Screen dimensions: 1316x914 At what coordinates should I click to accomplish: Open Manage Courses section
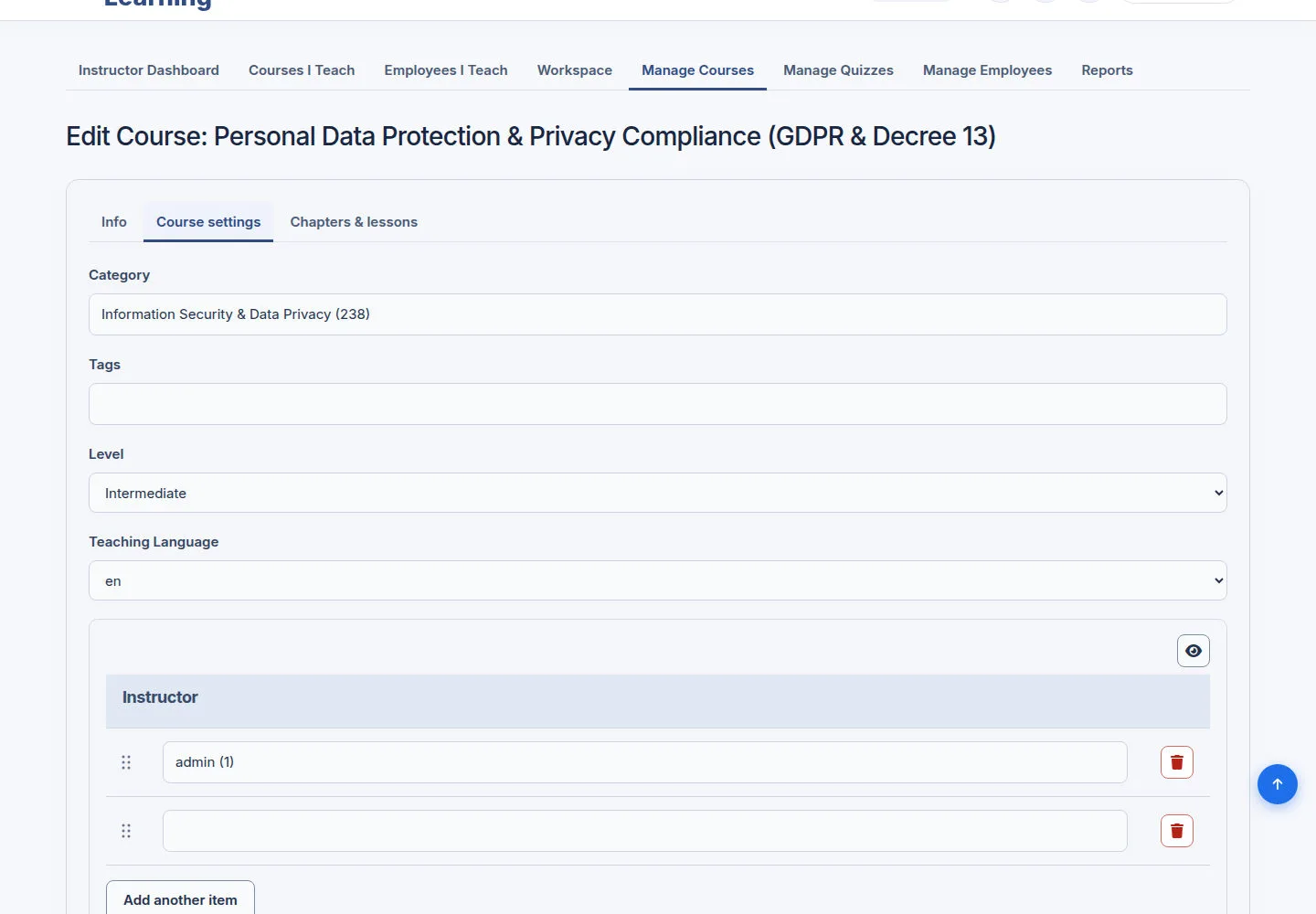697,70
